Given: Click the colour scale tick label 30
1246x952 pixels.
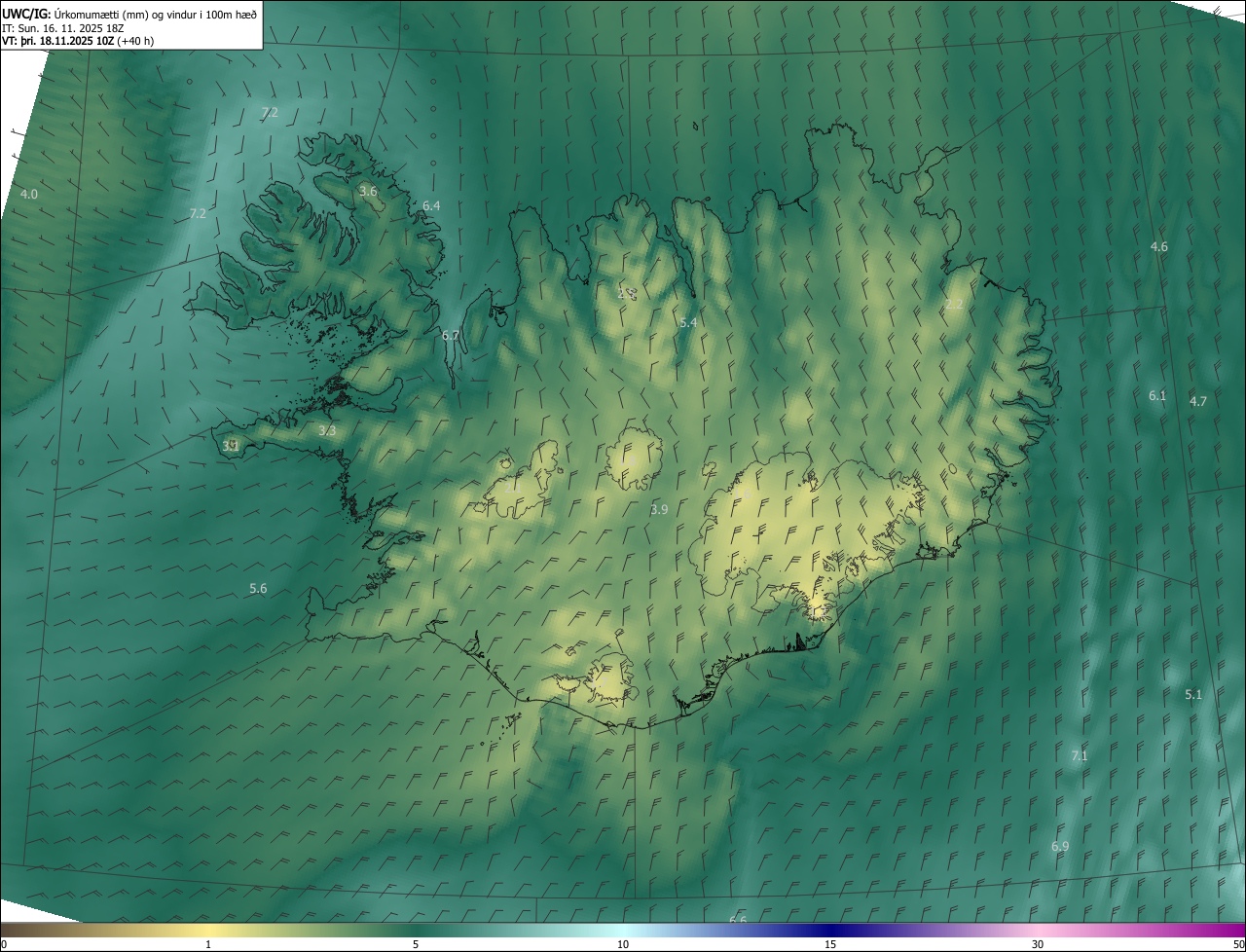Looking at the screenshot, I should click(1038, 945).
